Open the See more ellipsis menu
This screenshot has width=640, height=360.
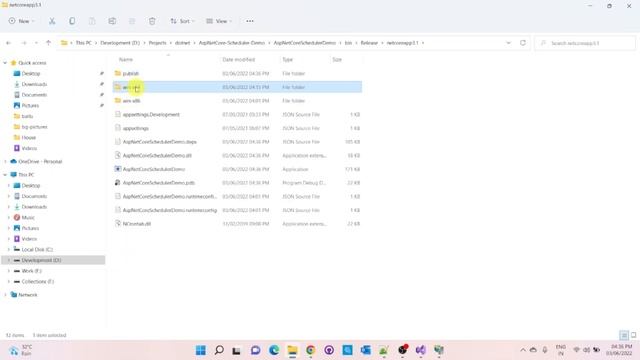coord(250,21)
